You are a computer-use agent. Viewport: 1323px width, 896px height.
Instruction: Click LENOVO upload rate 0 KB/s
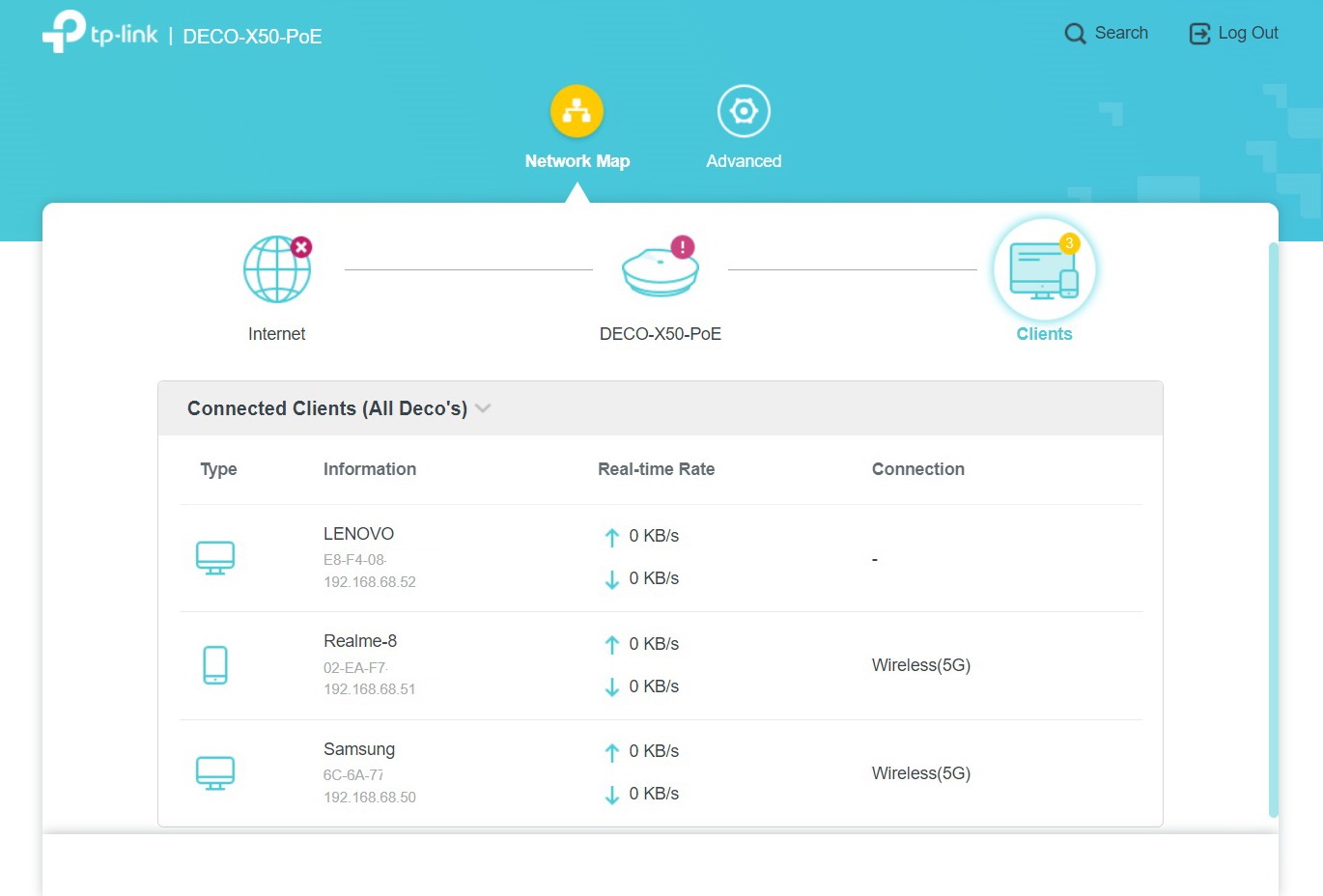point(654,536)
